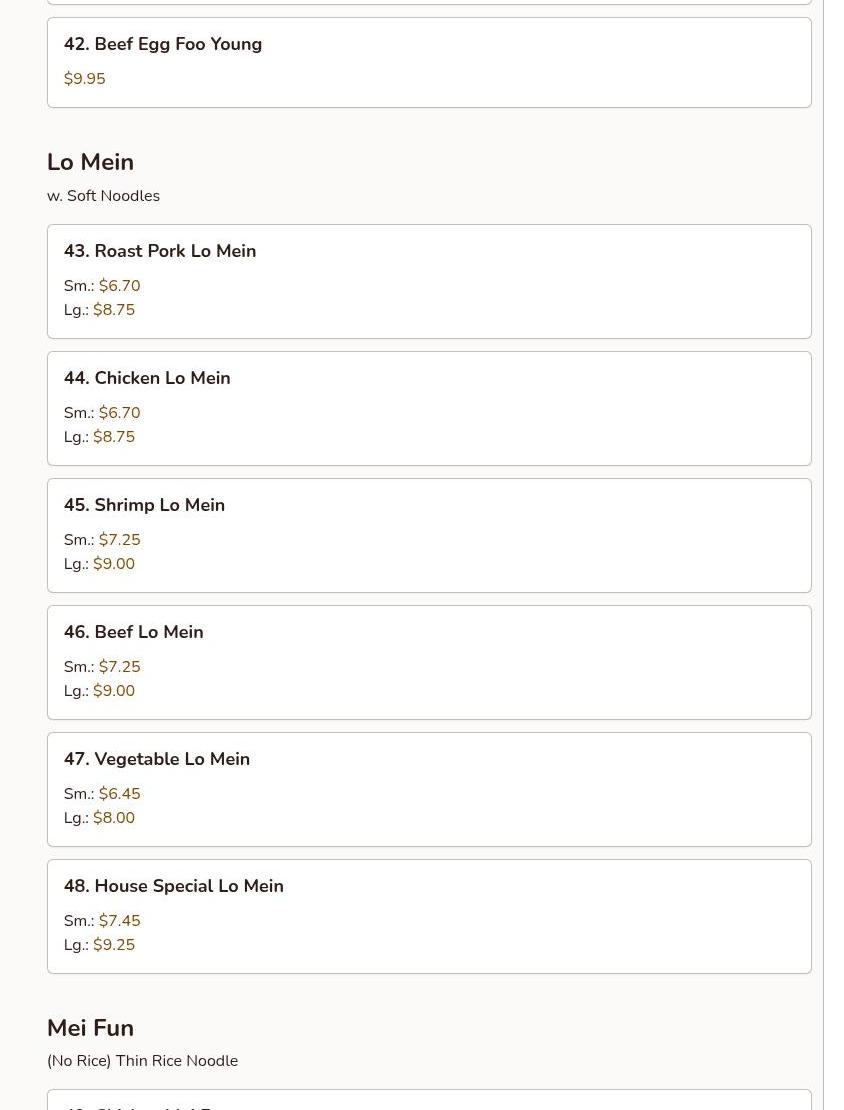Select the large Beef Lo Mein price
The height and width of the screenshot is (1110, 844).
(x=114, y=691)
